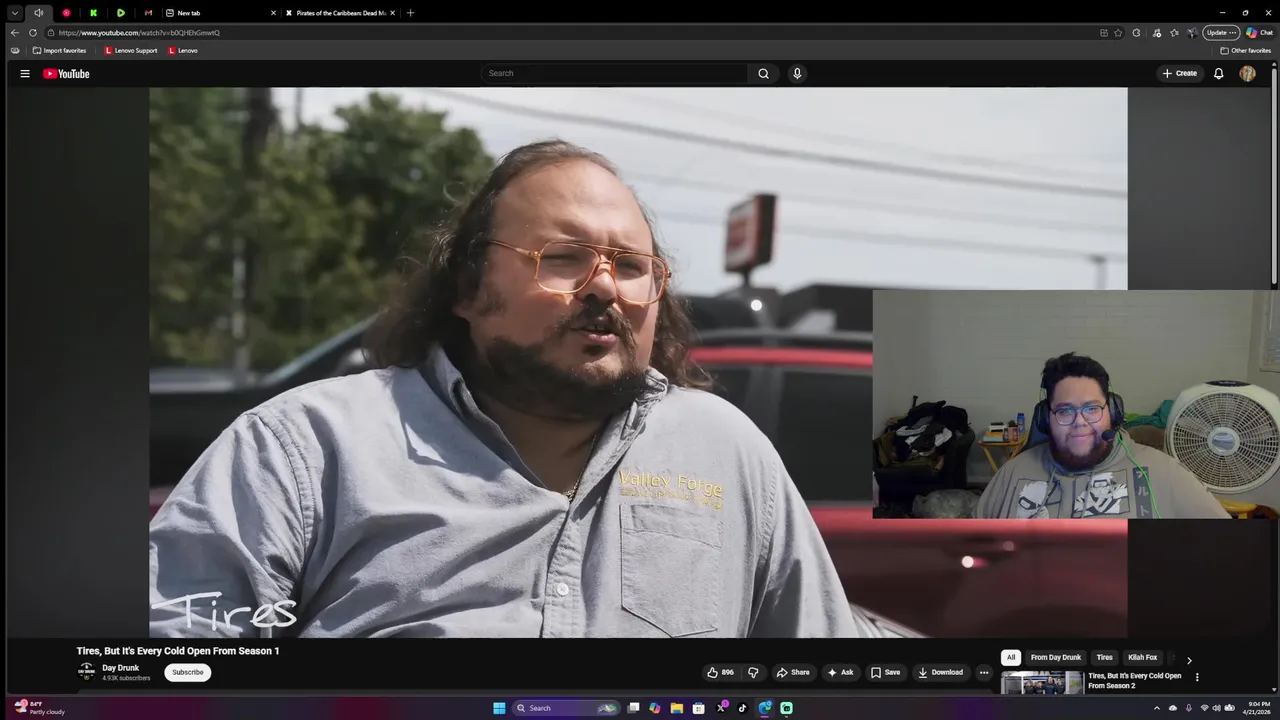Open YouTube notifications bell
This screenshot has width=1280, height=720.
click(x=1218, y=73)
